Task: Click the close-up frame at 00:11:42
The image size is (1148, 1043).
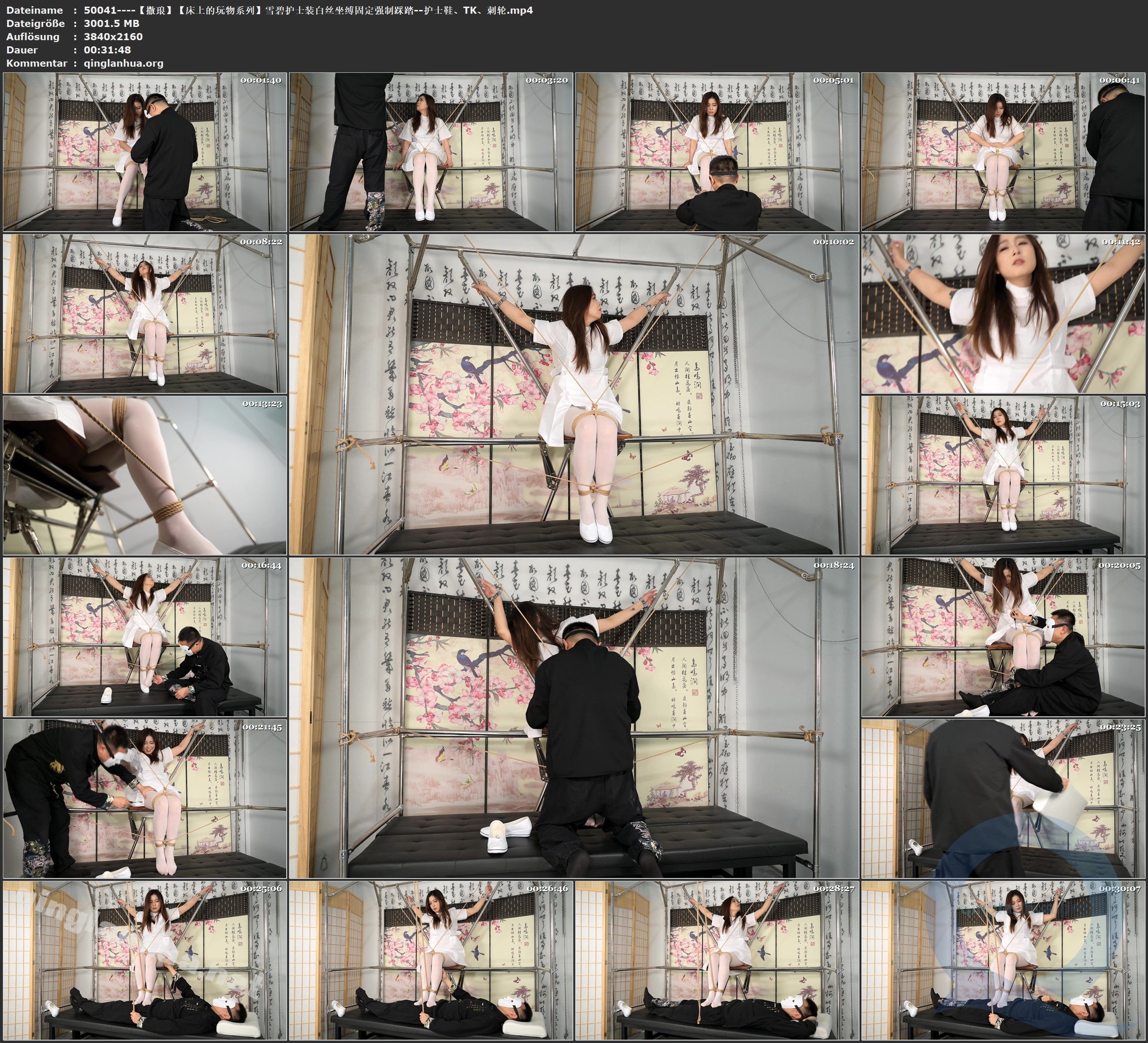Action: point(1003,313)
